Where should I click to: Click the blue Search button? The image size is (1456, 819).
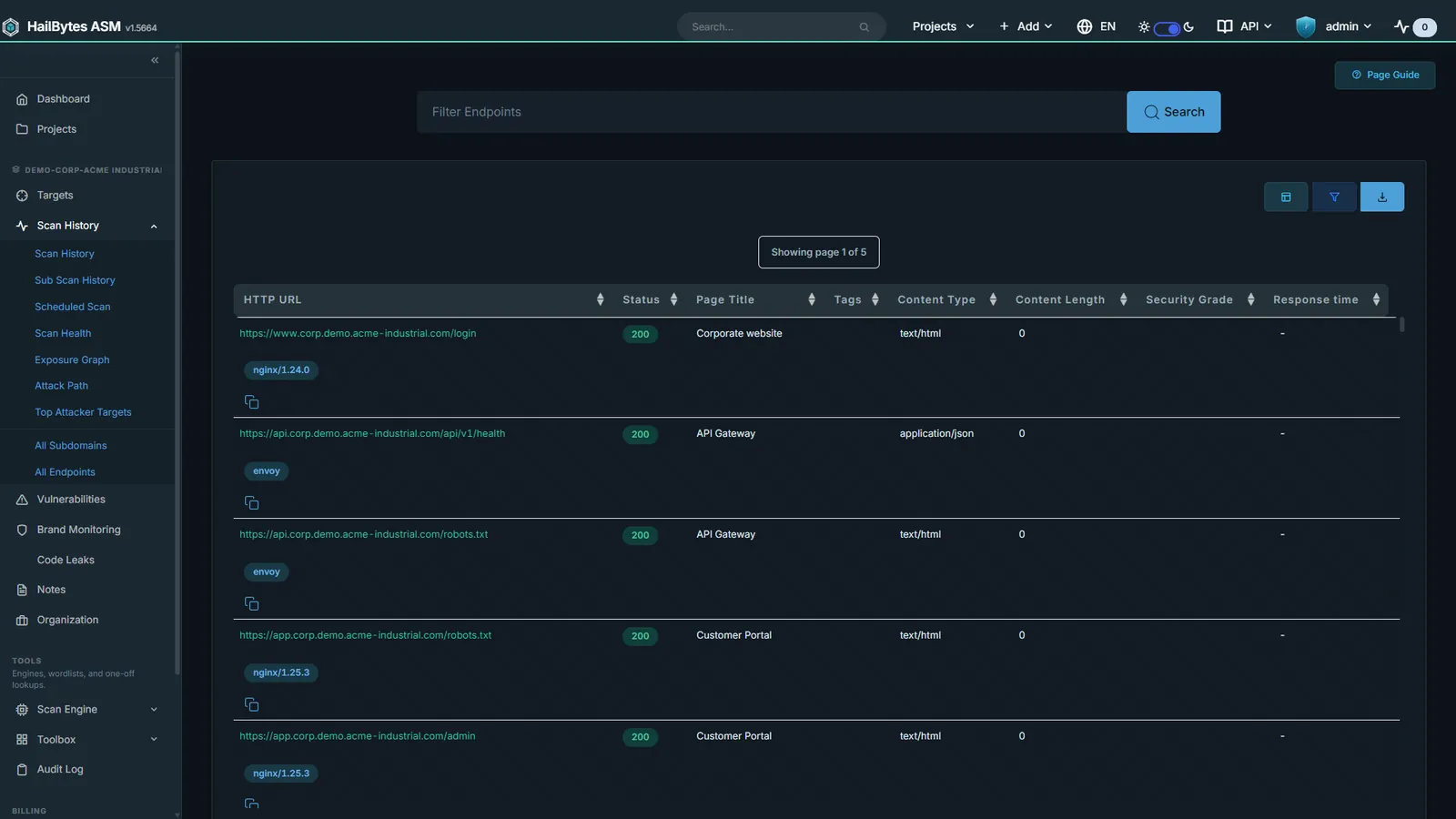tap(1174, 112)
